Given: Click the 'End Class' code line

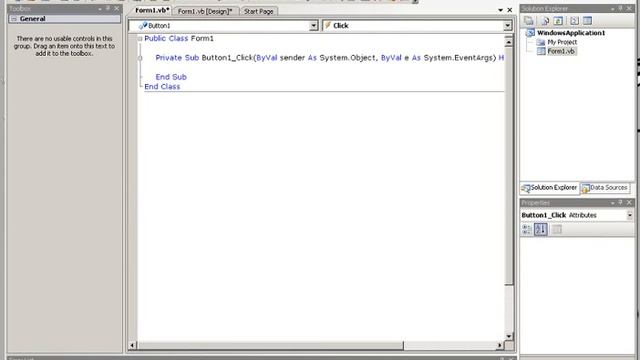Looking at the screenshot, I should click(x=162, y=87).
